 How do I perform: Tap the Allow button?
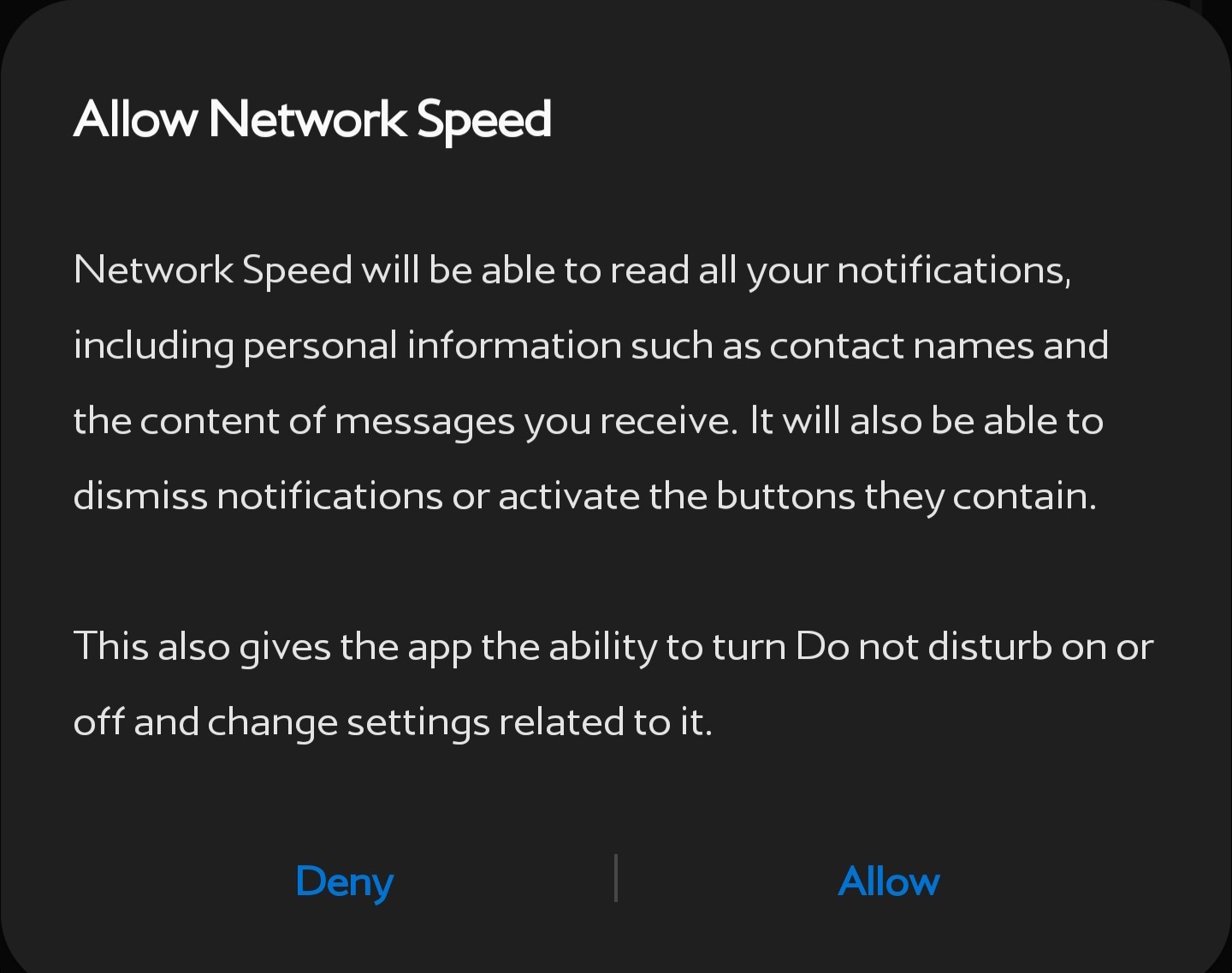click(x=889, y=881)
